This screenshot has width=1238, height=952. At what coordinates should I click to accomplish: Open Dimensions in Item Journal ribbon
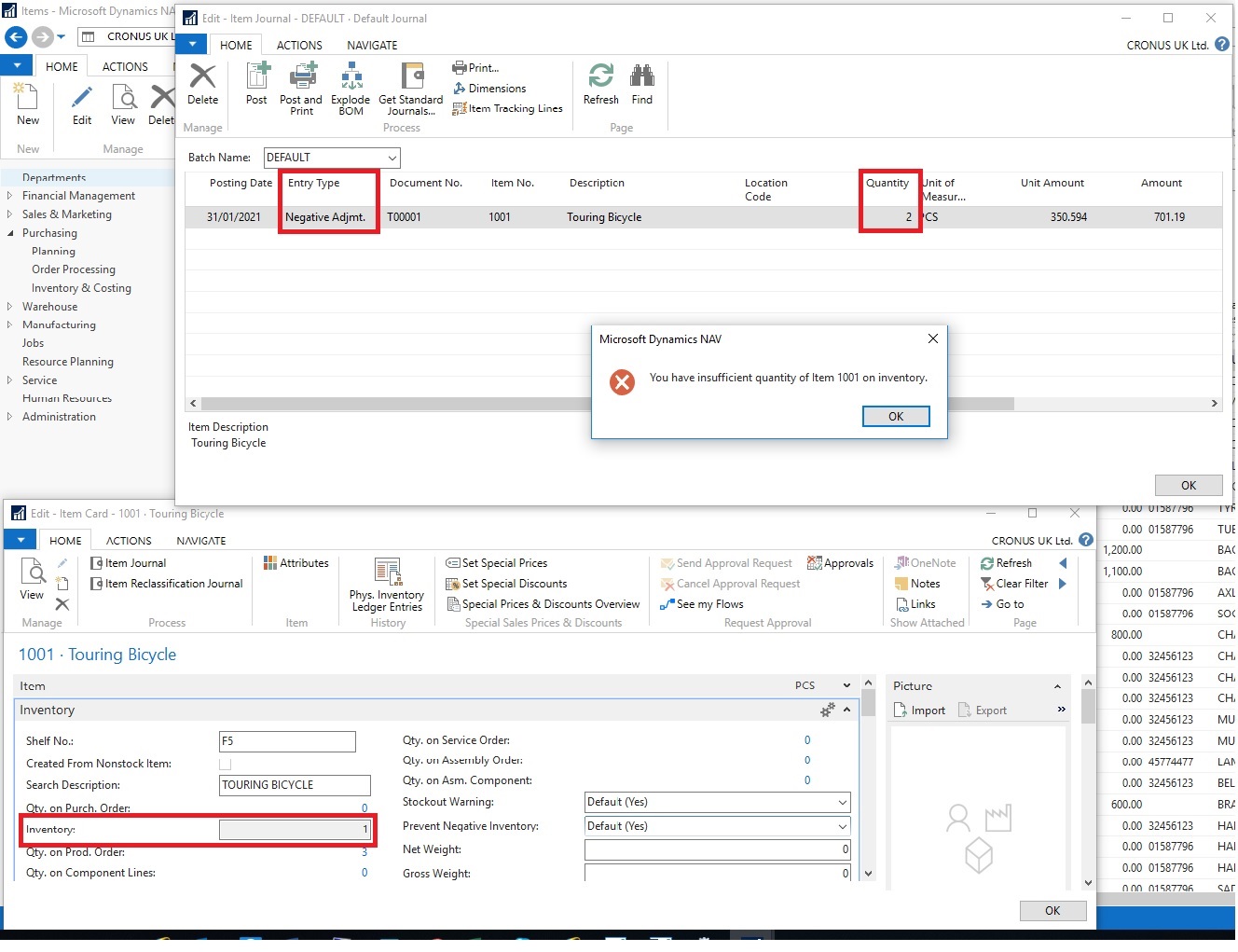tap(489, 89)
